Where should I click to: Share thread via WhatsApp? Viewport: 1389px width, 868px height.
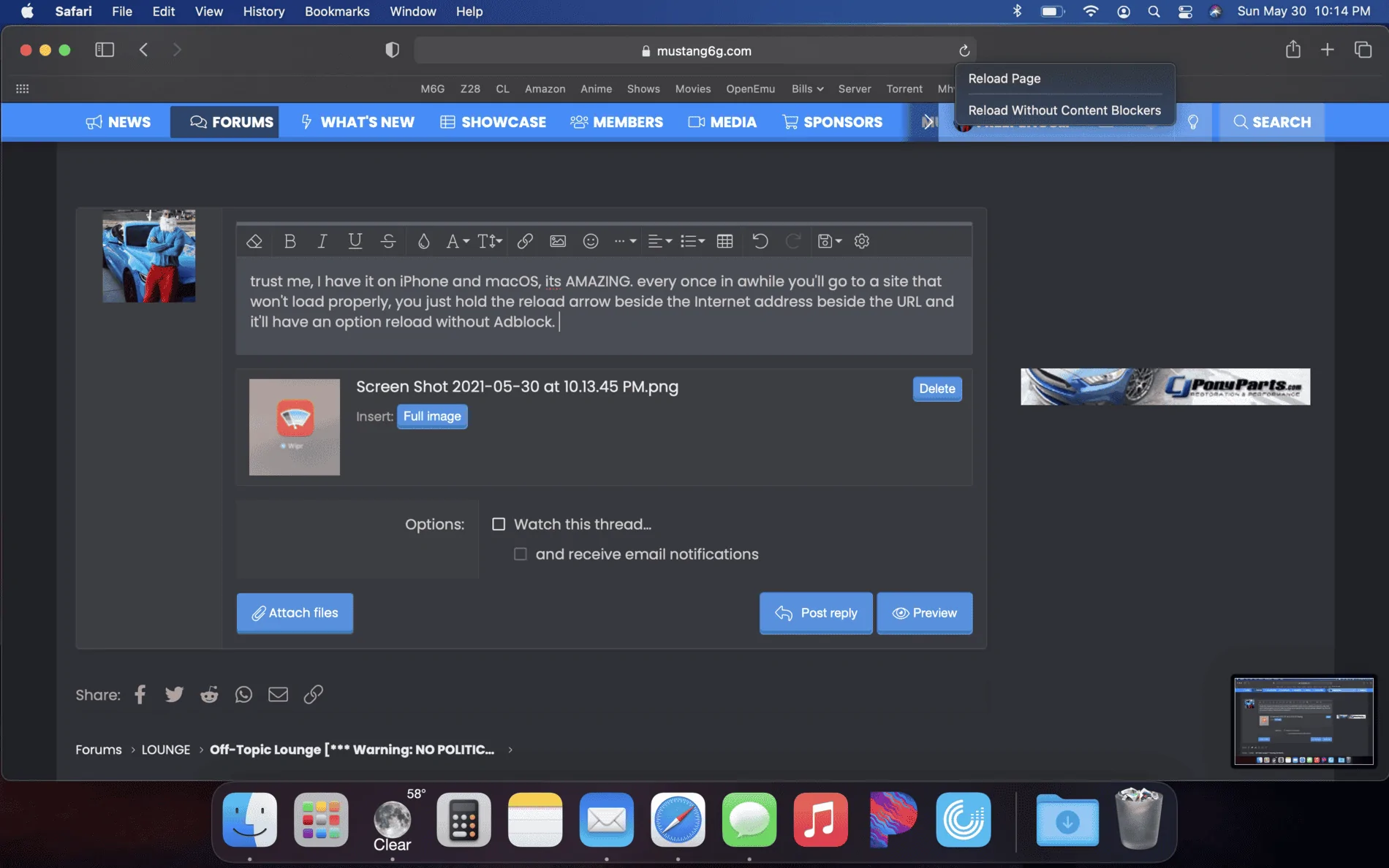(x=243, y=694)
